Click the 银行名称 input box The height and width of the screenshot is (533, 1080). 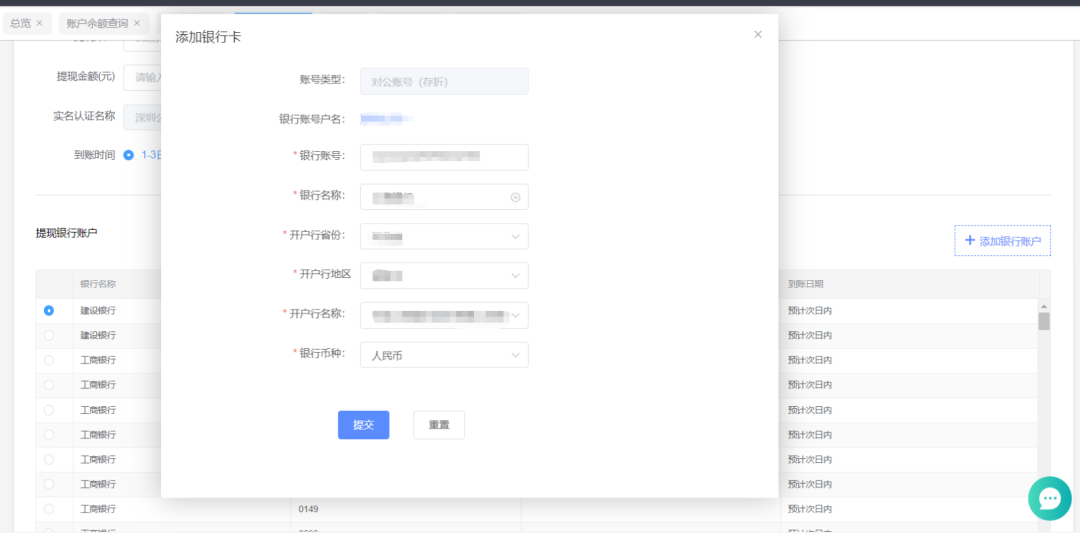(444, 197)
